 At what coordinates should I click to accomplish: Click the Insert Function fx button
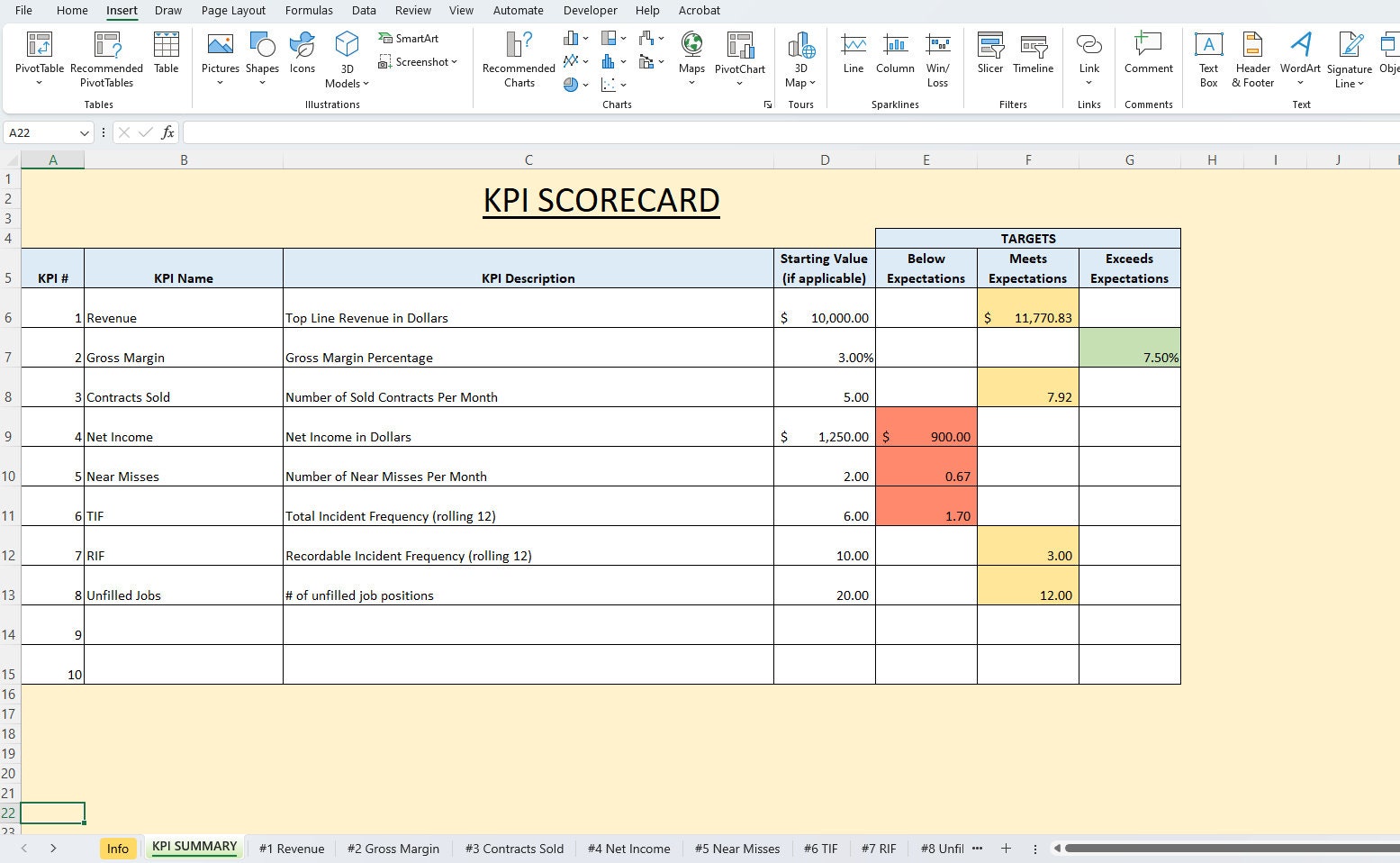click(x=167, y=132)
